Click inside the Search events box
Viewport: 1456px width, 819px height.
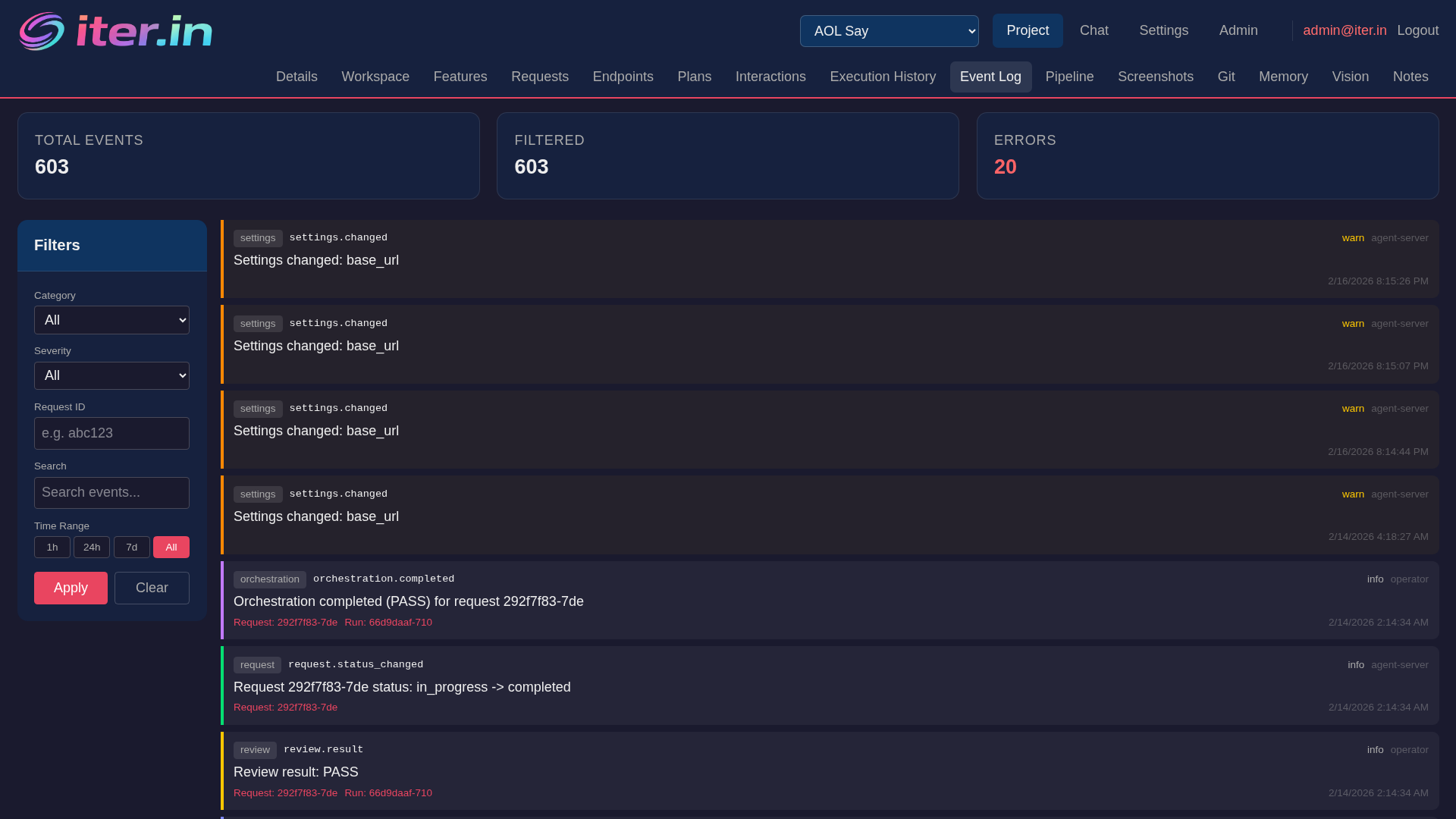(x=111, y=492)
